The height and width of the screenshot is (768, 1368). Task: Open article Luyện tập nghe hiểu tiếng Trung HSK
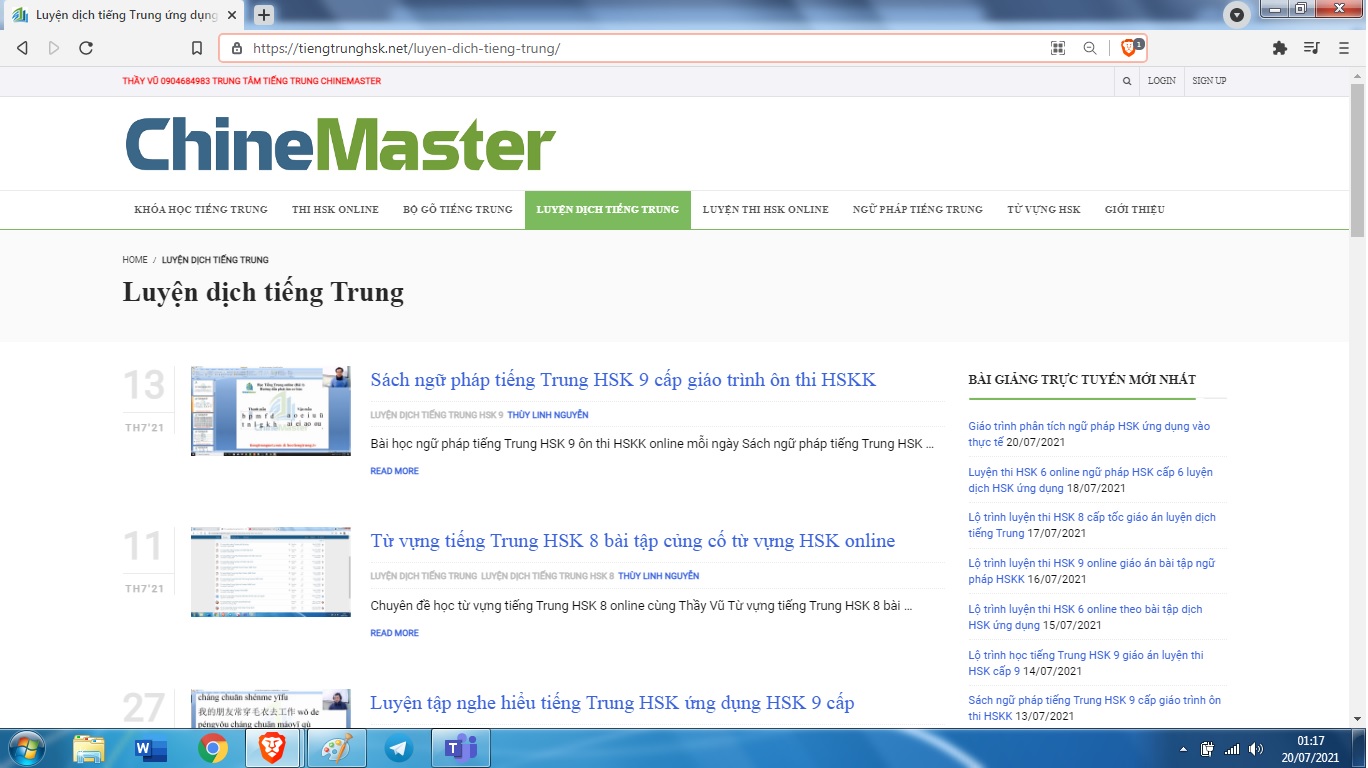coord(612,703)
